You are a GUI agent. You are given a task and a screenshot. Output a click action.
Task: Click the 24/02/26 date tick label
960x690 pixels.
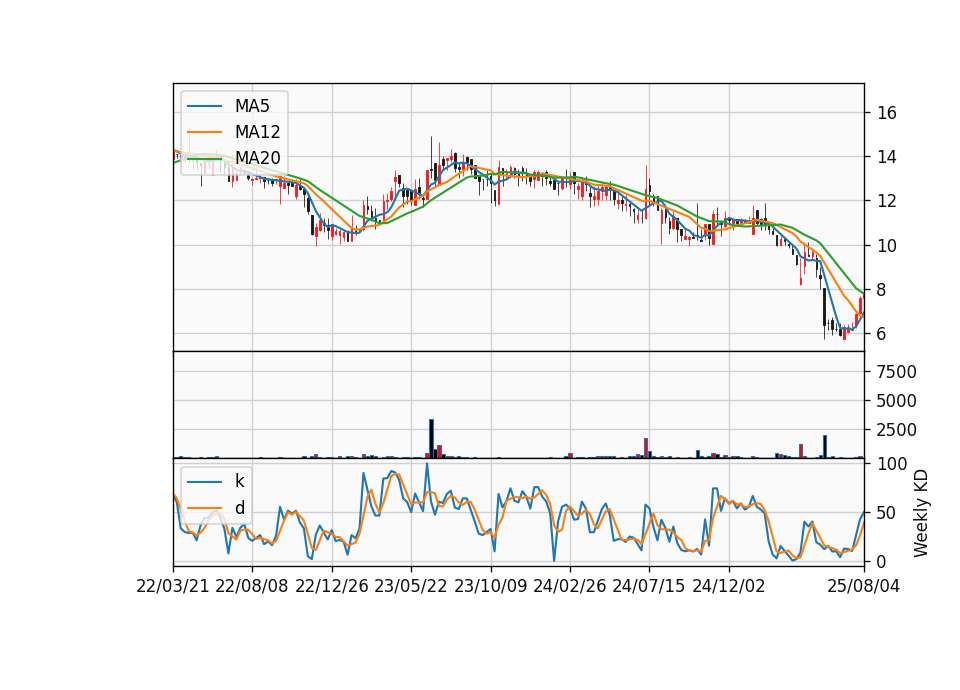pyautogui.click(x=569, y=586)
